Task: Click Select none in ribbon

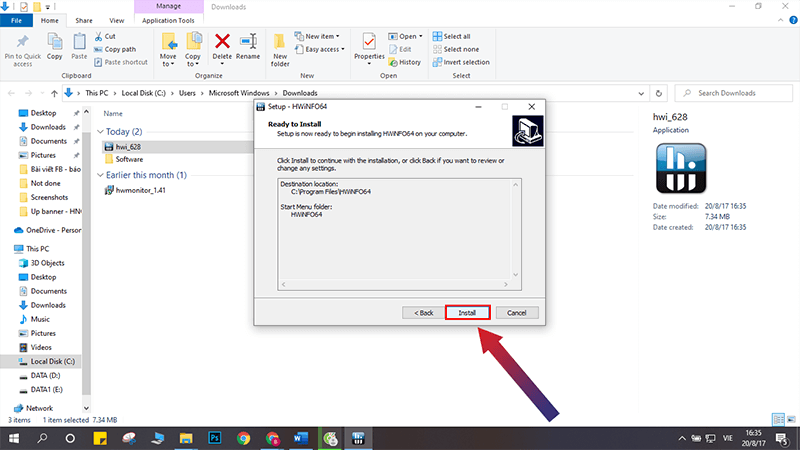Action: coord(456,49)
